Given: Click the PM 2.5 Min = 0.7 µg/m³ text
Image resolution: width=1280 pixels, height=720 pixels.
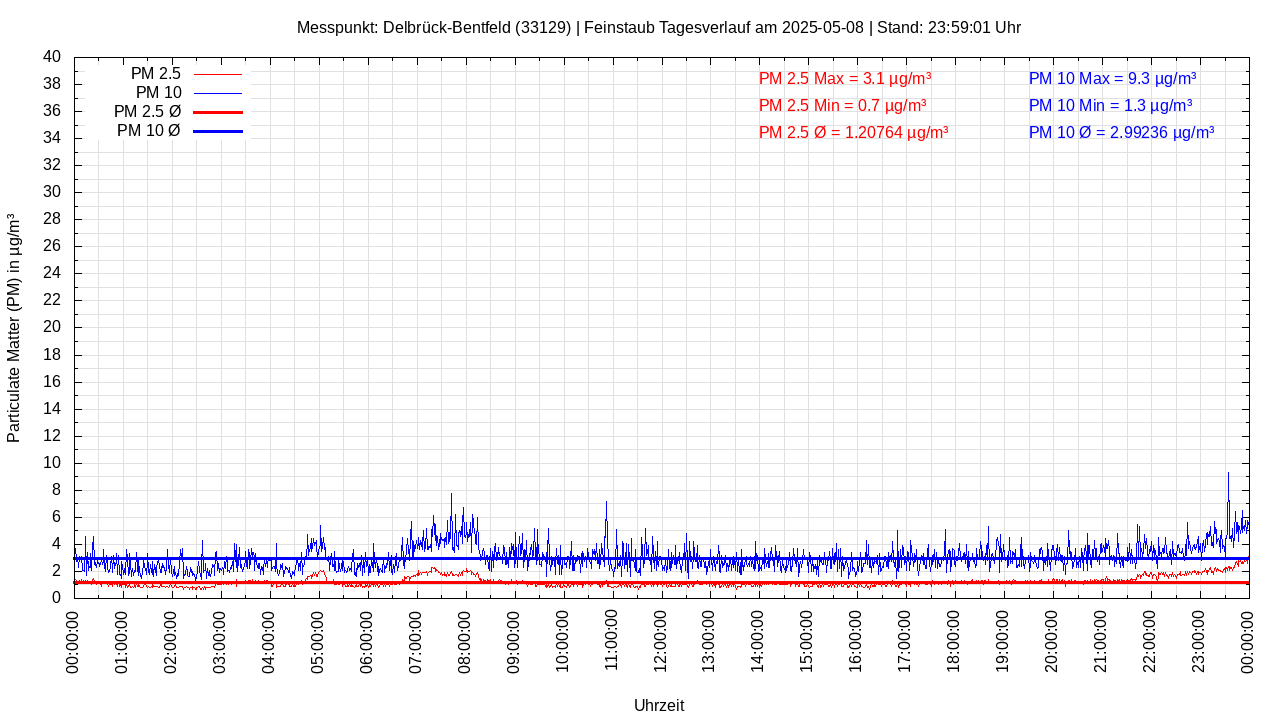Looking at the screenshot, I should tap(842, 106).
